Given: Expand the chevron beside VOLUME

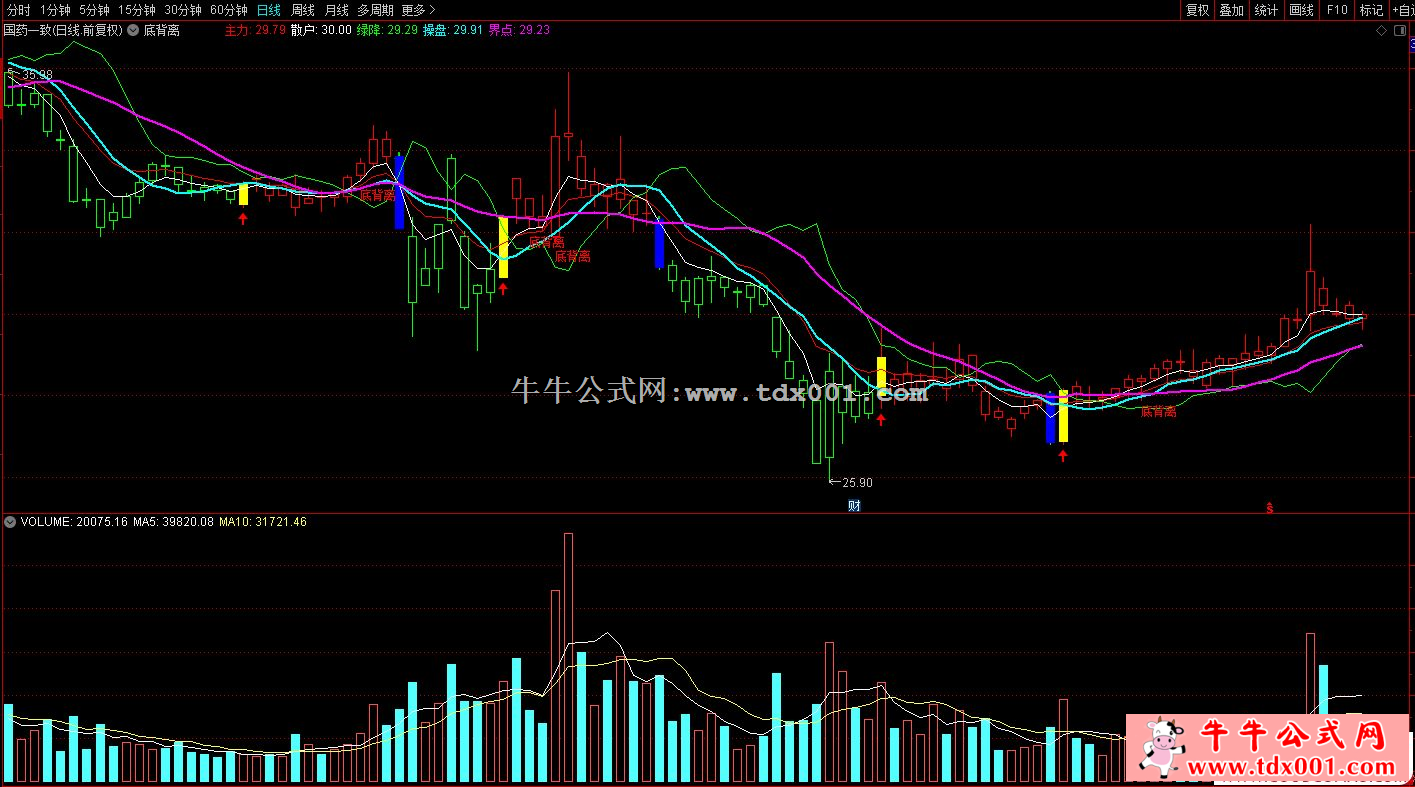Looking at the screenshot, I should (x=10, y=522).
